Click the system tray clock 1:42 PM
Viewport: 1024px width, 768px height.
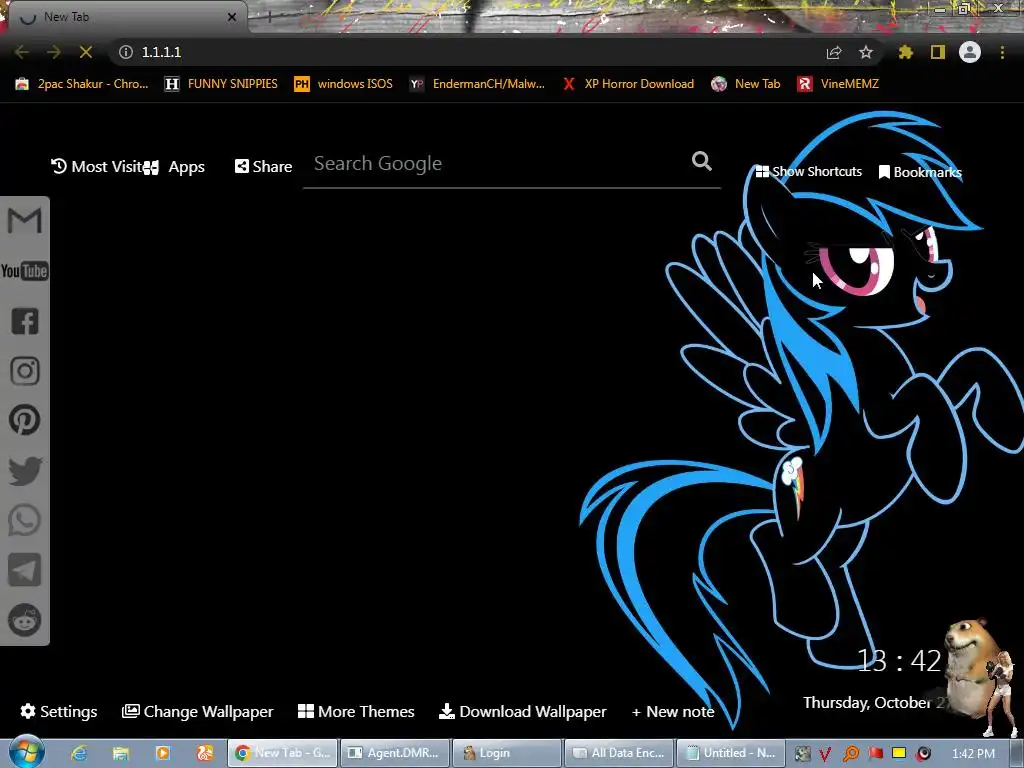point(973,754)
